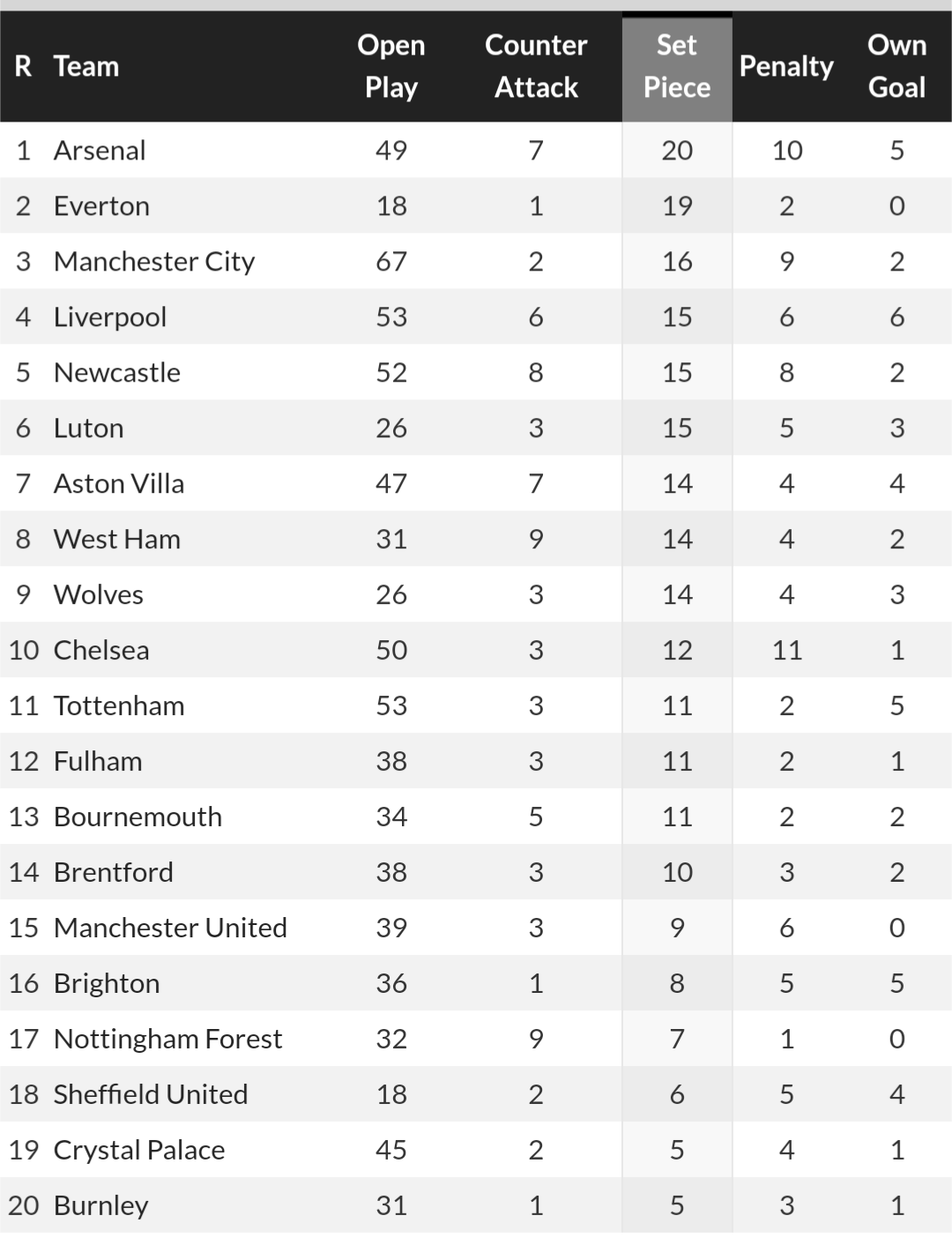Click the R rank column header
952x1253 pixels.
click(23, 66)
